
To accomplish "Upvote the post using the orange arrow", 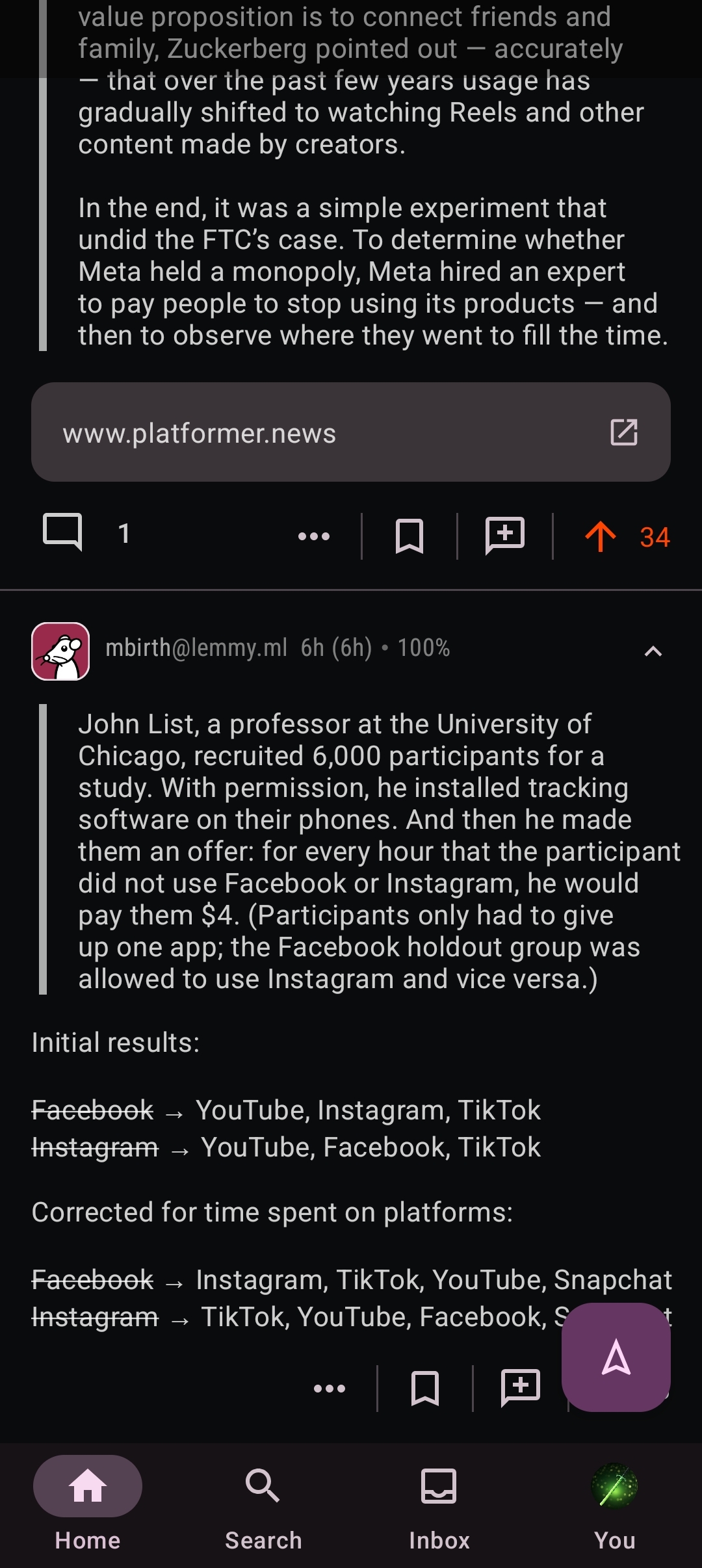I will 601,537.
